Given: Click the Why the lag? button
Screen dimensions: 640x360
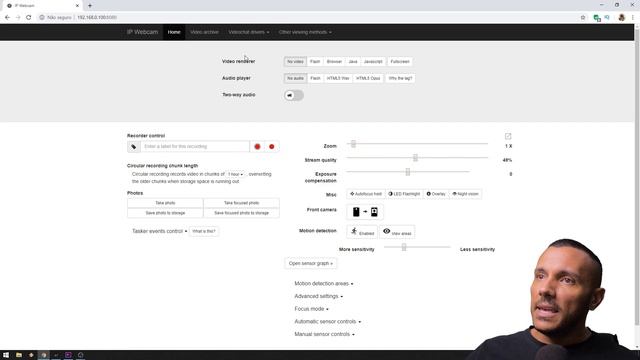Looking at the screenshot, I should [400, 78].
